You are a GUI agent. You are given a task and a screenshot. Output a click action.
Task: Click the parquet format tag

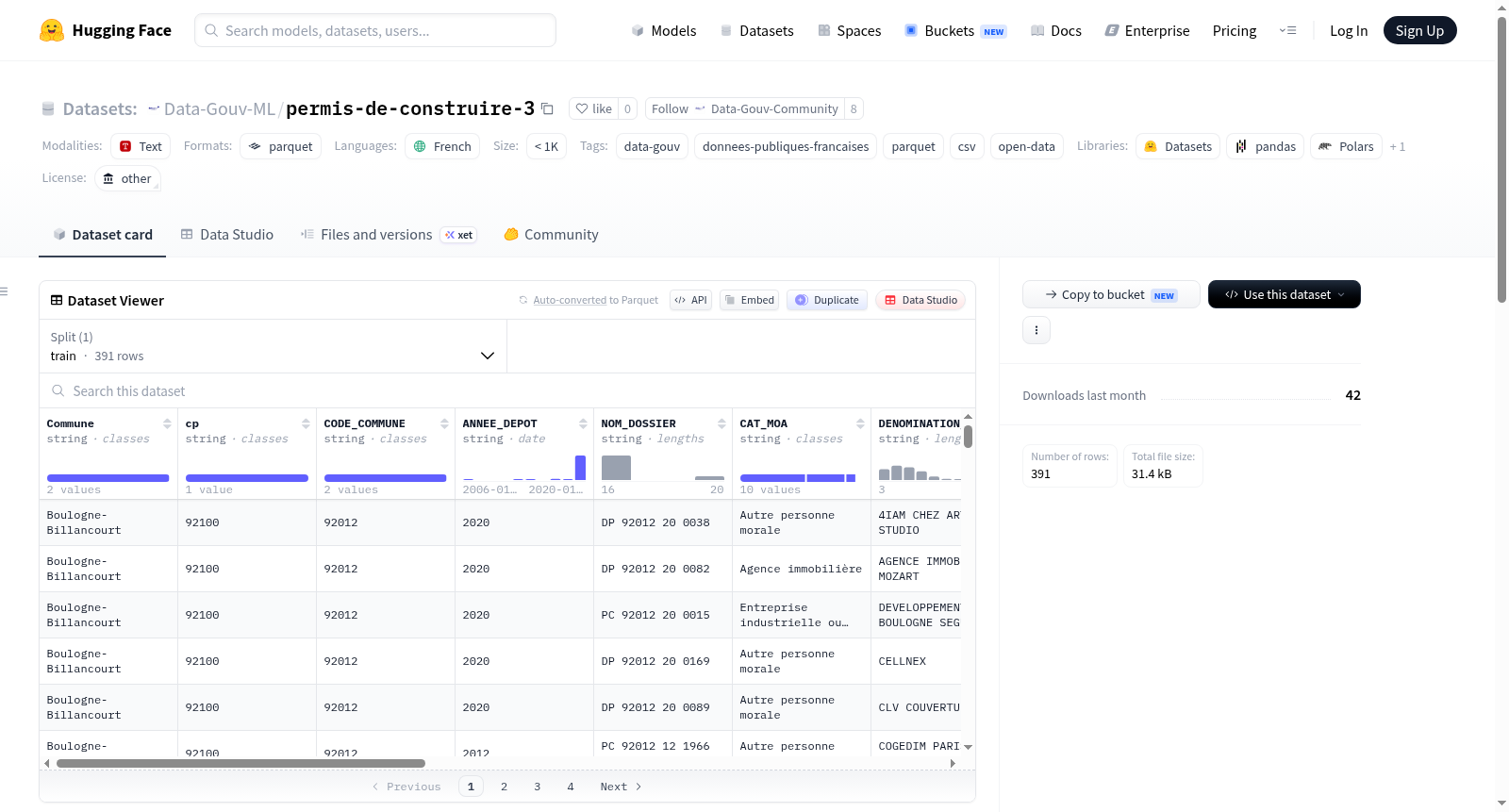[281, 146]
